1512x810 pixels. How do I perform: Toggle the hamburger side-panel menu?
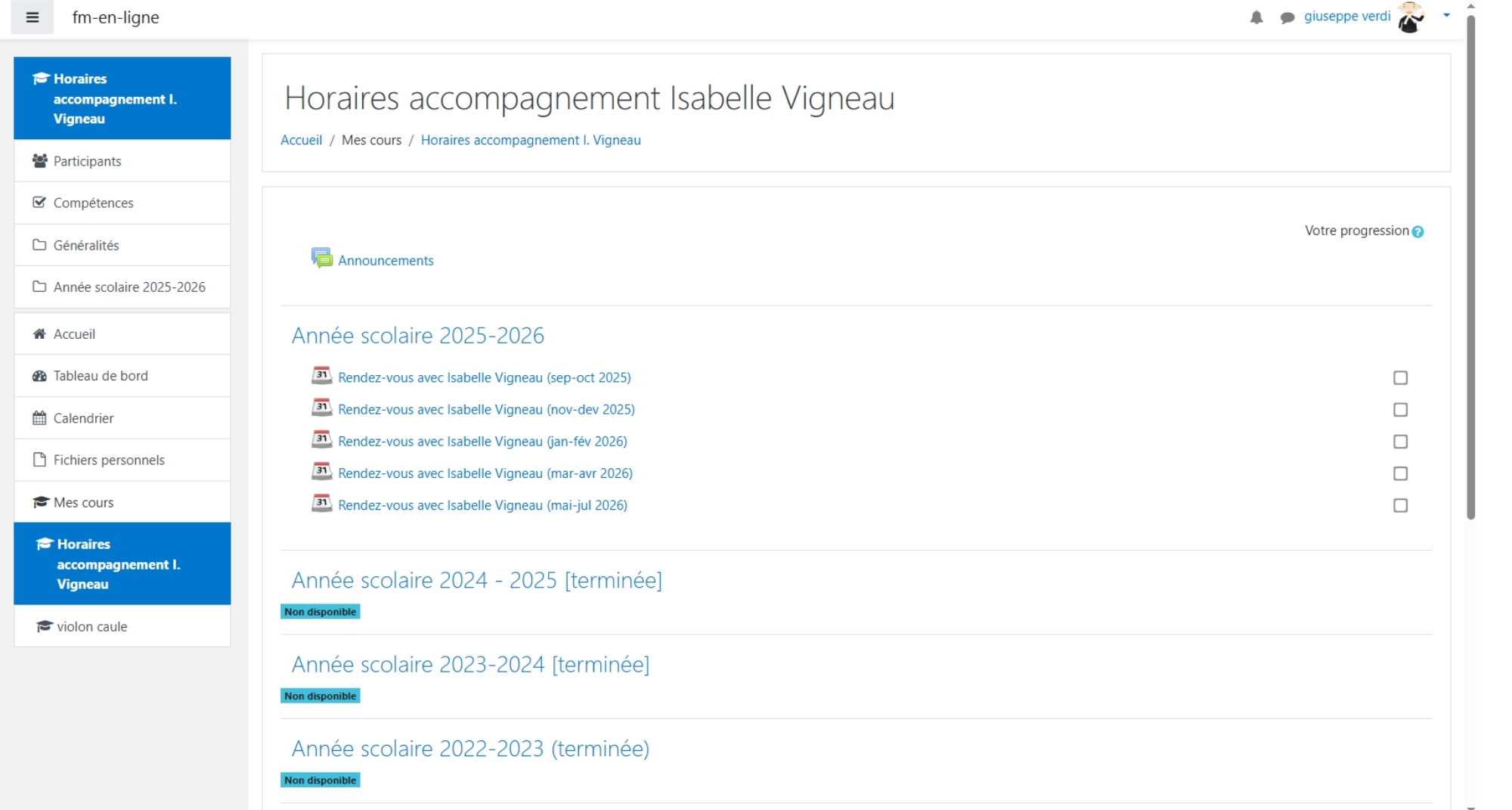click(32, 17)
